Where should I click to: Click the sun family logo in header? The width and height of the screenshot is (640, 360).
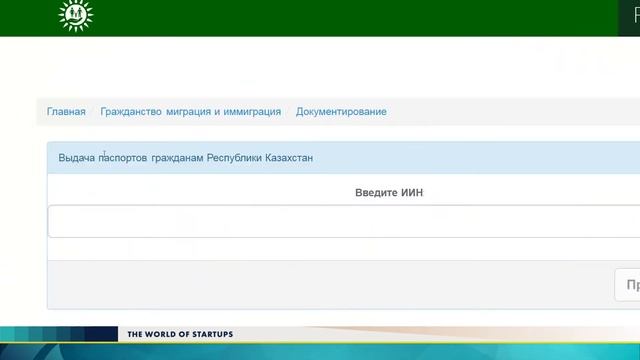(x=76, y=15)
